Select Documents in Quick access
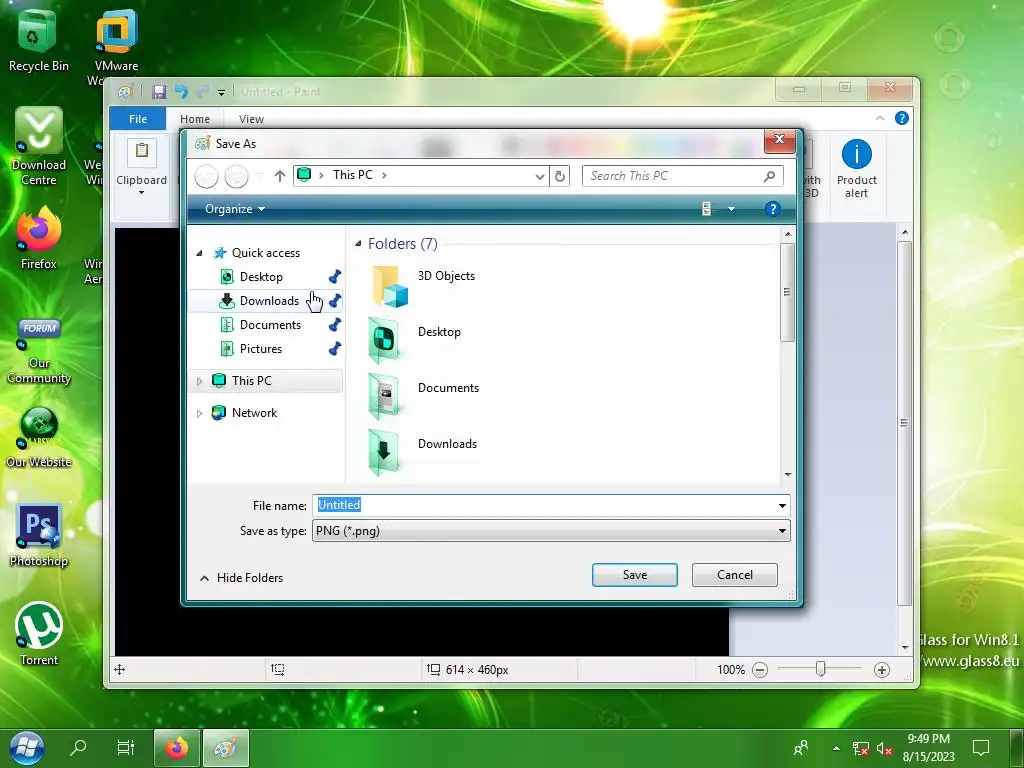Viewport: 1024px width, 768px height. tap(270, 325)
